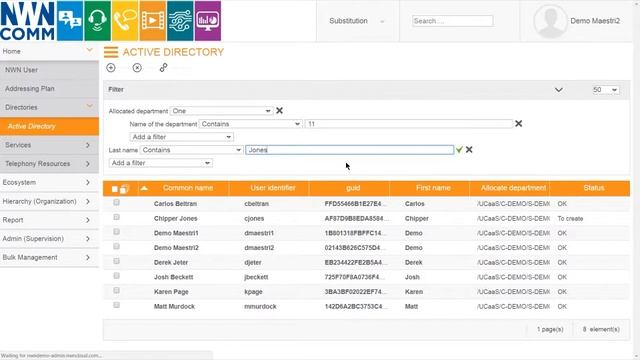Open the nested 'Add a filter' dropdown
This screenshot has width=640, height=360.
tap(182, 137)
